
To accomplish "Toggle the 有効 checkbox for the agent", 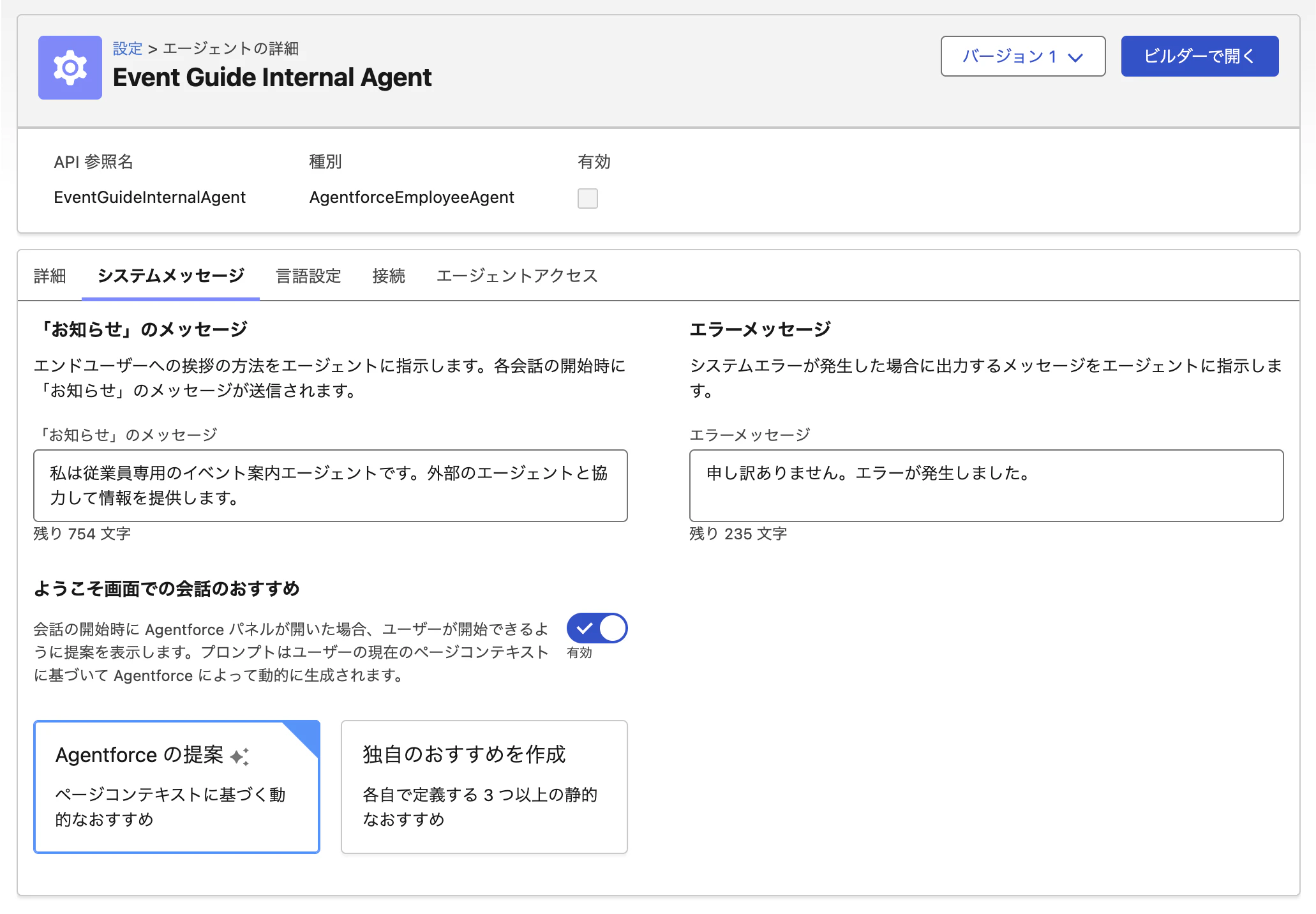I will (587, 199).
